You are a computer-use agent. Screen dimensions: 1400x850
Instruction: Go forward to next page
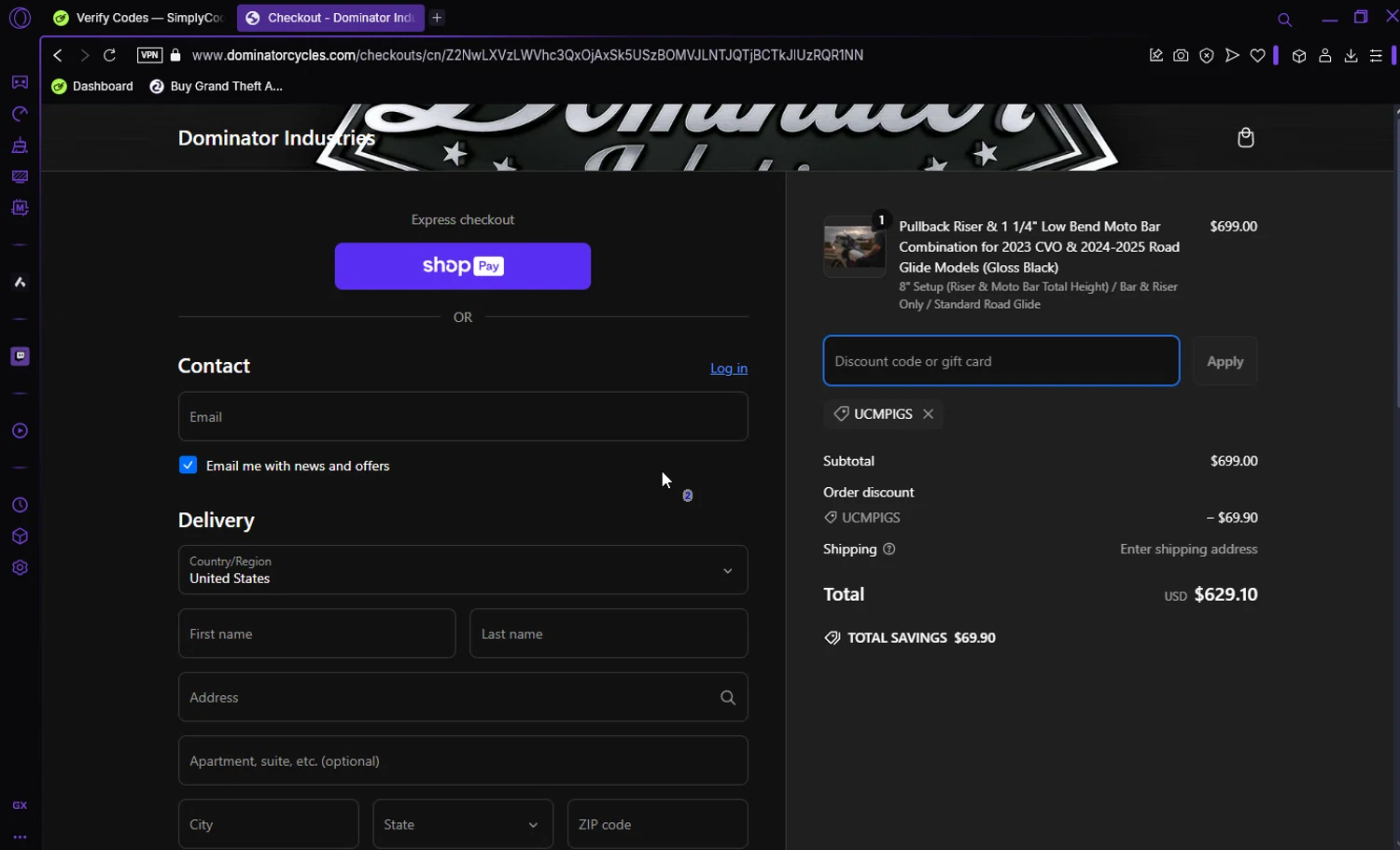point(84,55)
